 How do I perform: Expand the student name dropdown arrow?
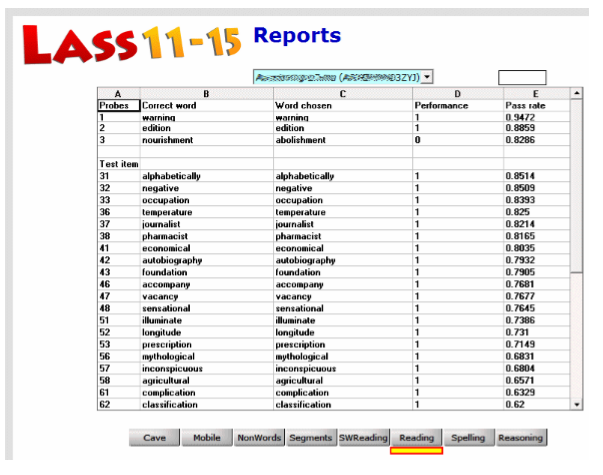[427, 77]
